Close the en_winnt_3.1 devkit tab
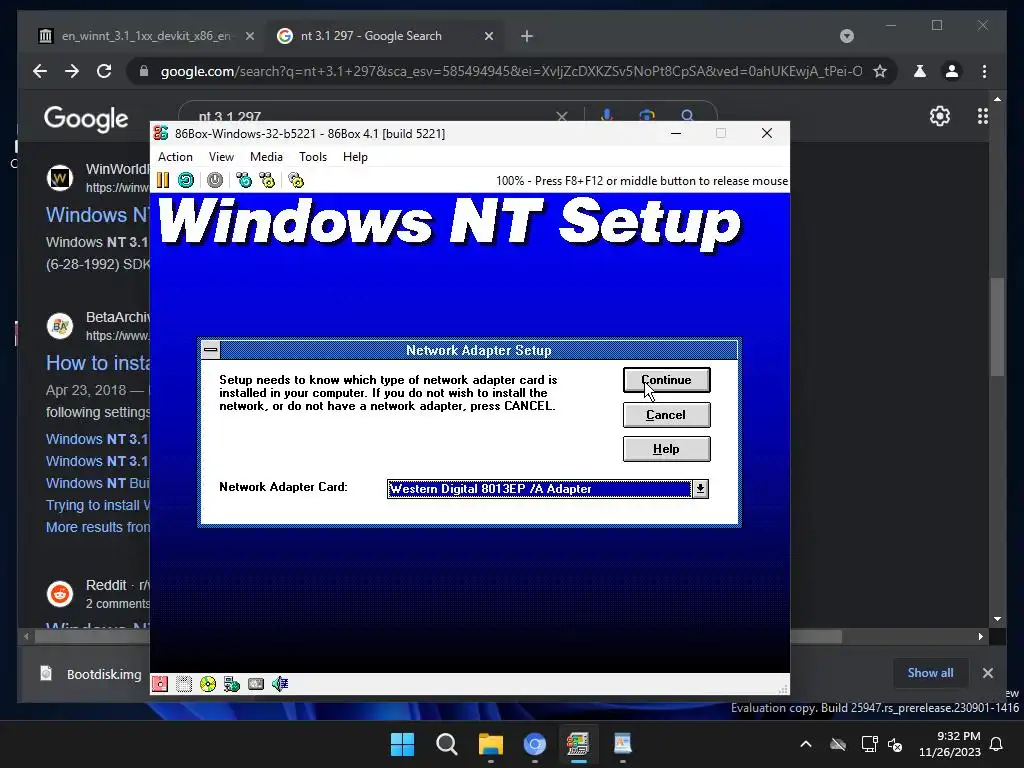The width and height of the screenshot is (1024, 768). [x=249, y=36]
